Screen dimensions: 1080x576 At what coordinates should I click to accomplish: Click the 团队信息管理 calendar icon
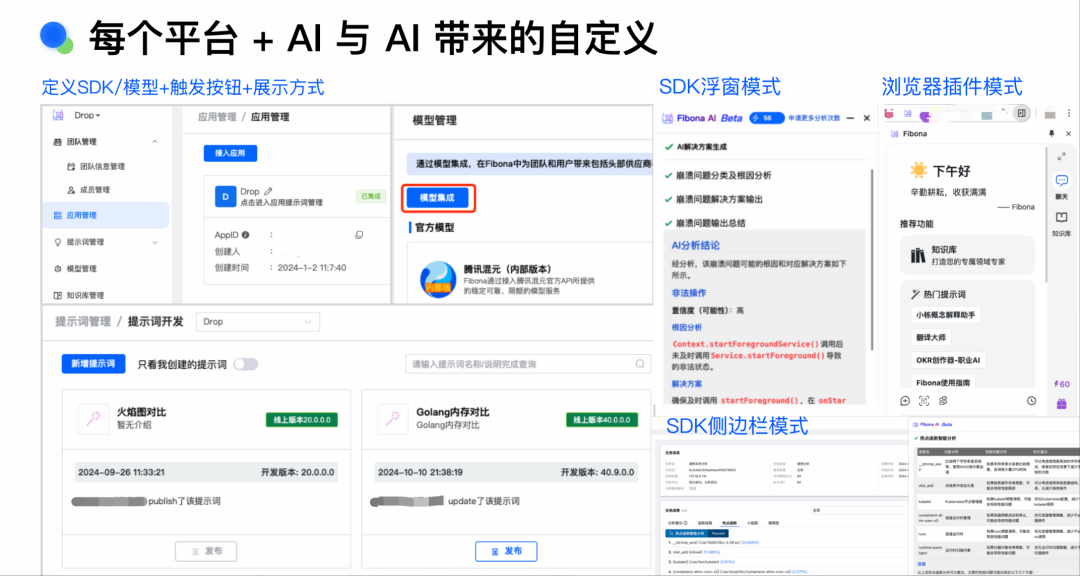pyautogui.click(x=70, y=167)
